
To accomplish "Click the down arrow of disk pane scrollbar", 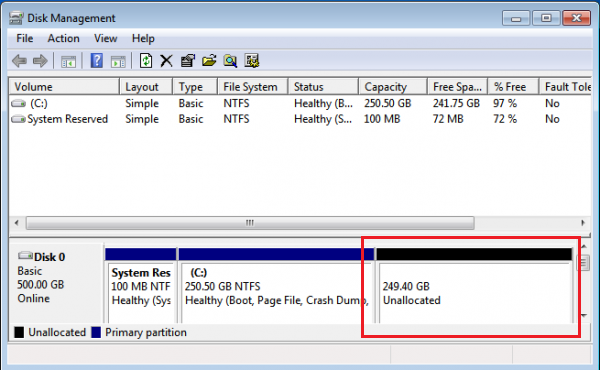I will tap(584, 316).
